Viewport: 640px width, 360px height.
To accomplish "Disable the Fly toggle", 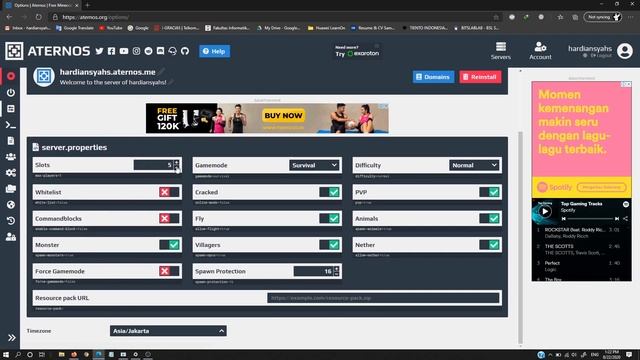I will (329, 218).
